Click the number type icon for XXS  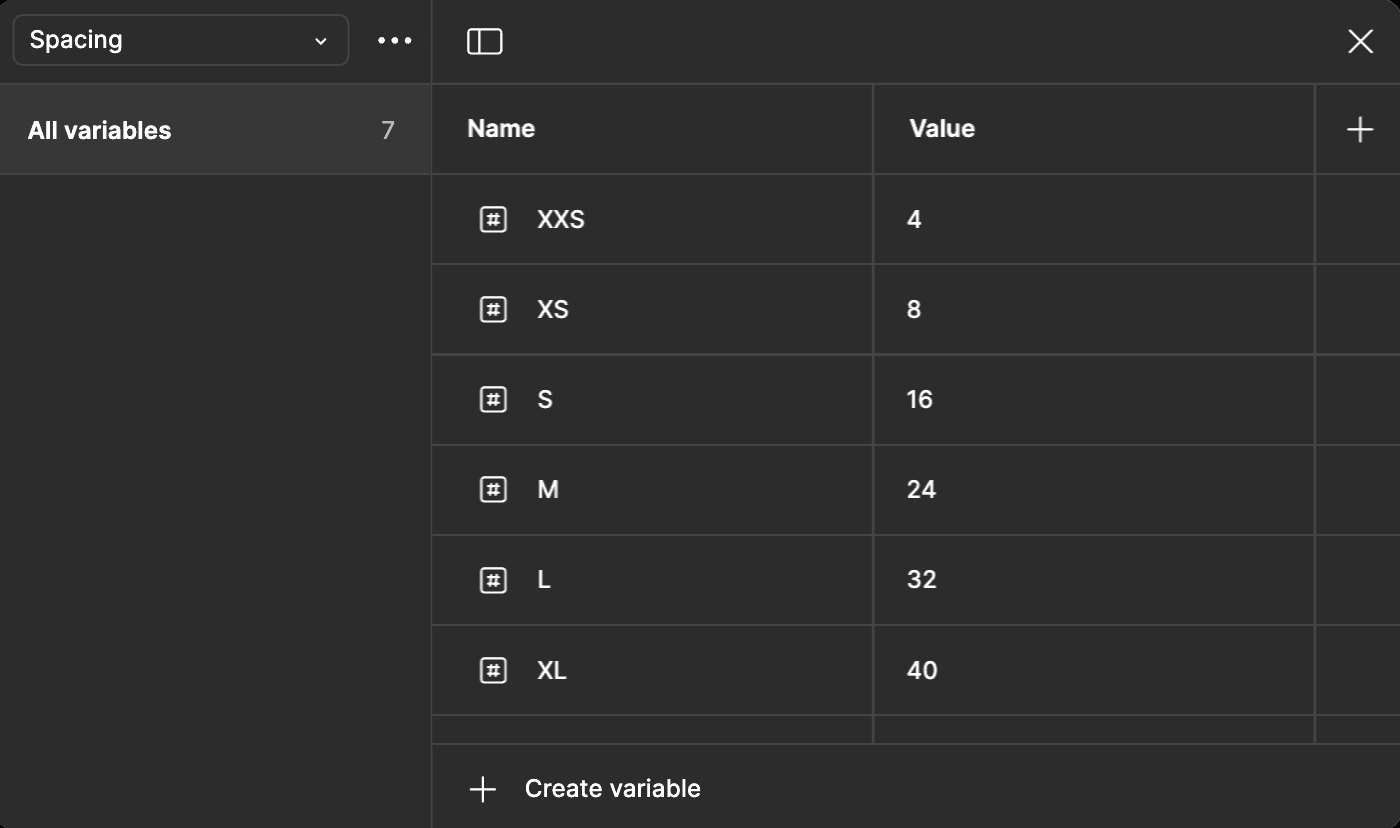tap(493, 219)
